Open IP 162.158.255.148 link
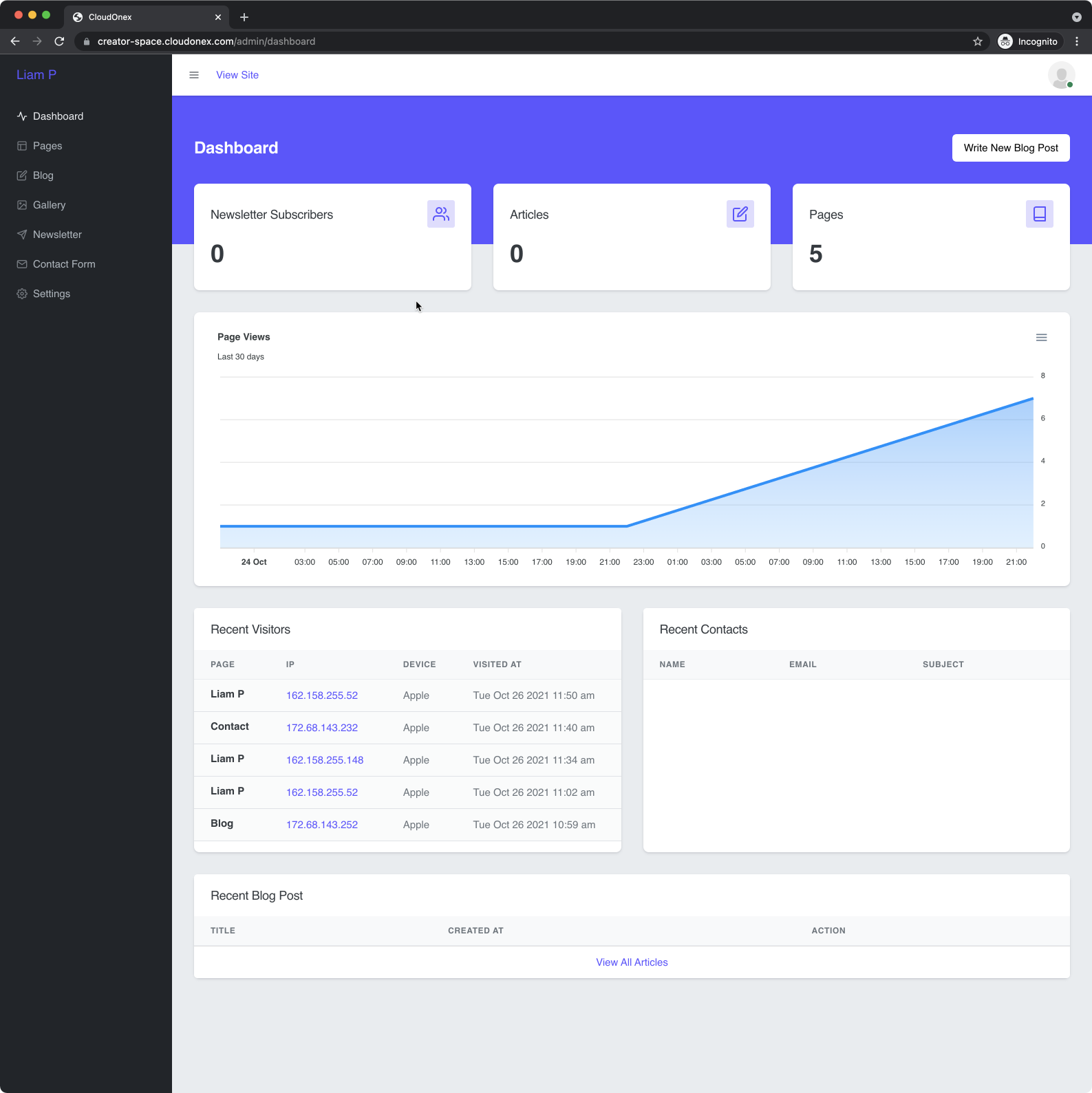The width and height of the screenshot is (1092, 1093). [x=325, y=760]
